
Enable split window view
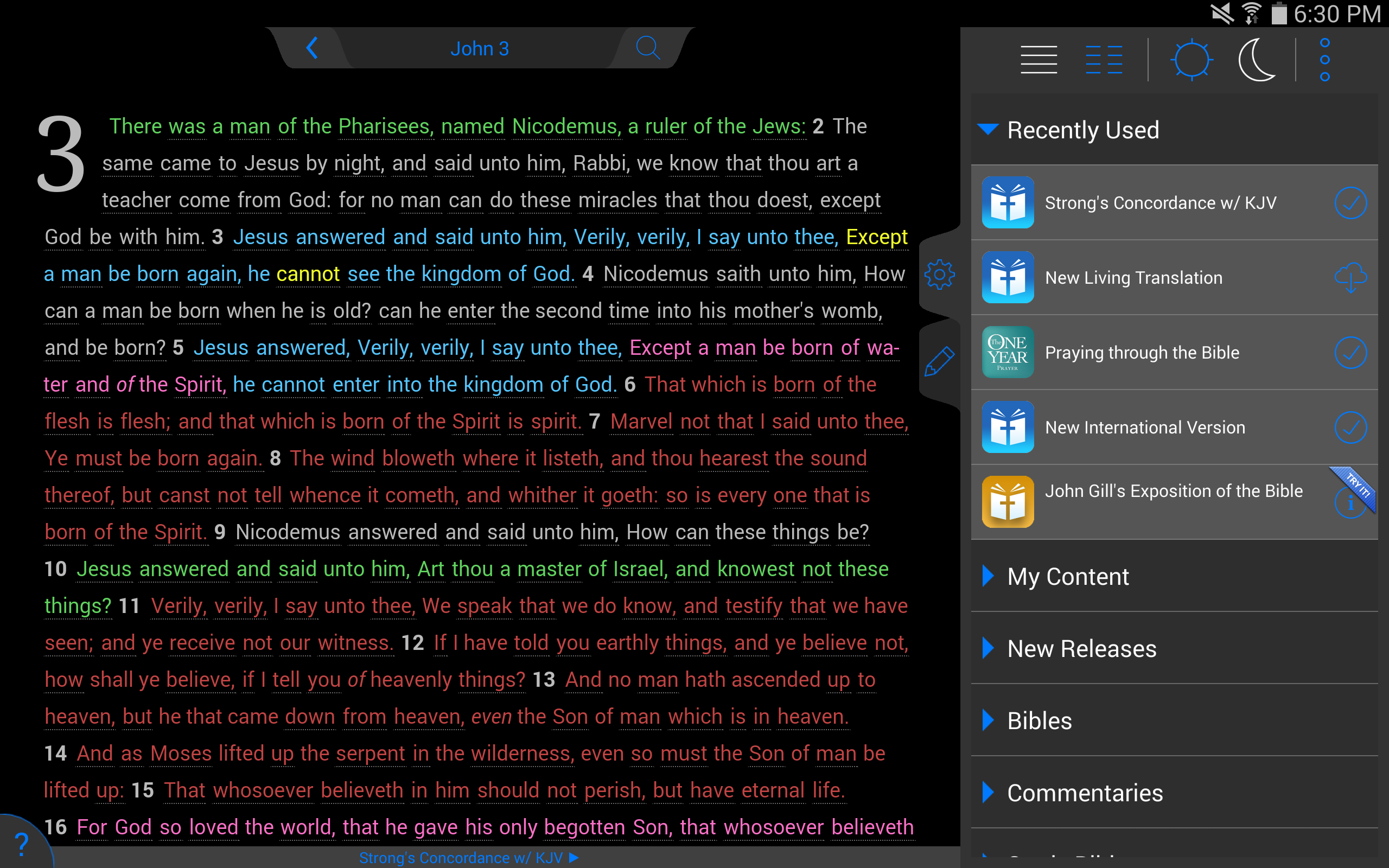click(x=1105, y=59)
